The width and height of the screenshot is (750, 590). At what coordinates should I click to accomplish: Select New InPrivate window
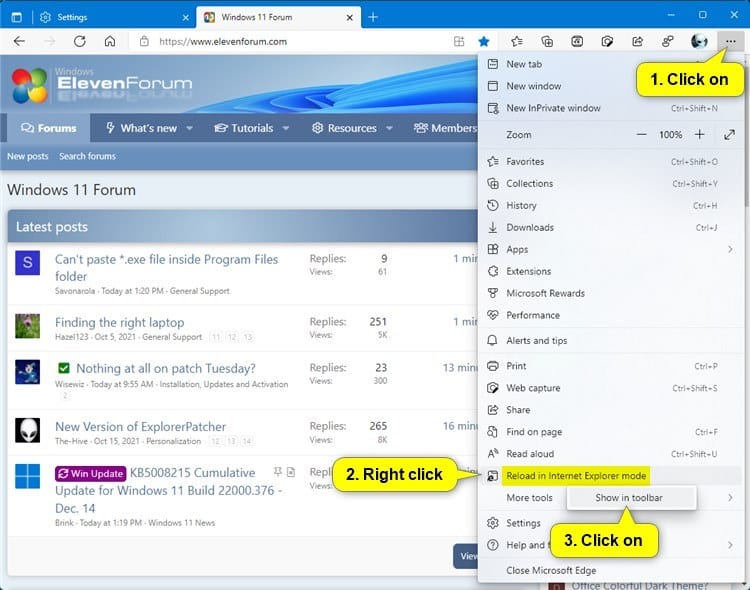tap(610, 108)
